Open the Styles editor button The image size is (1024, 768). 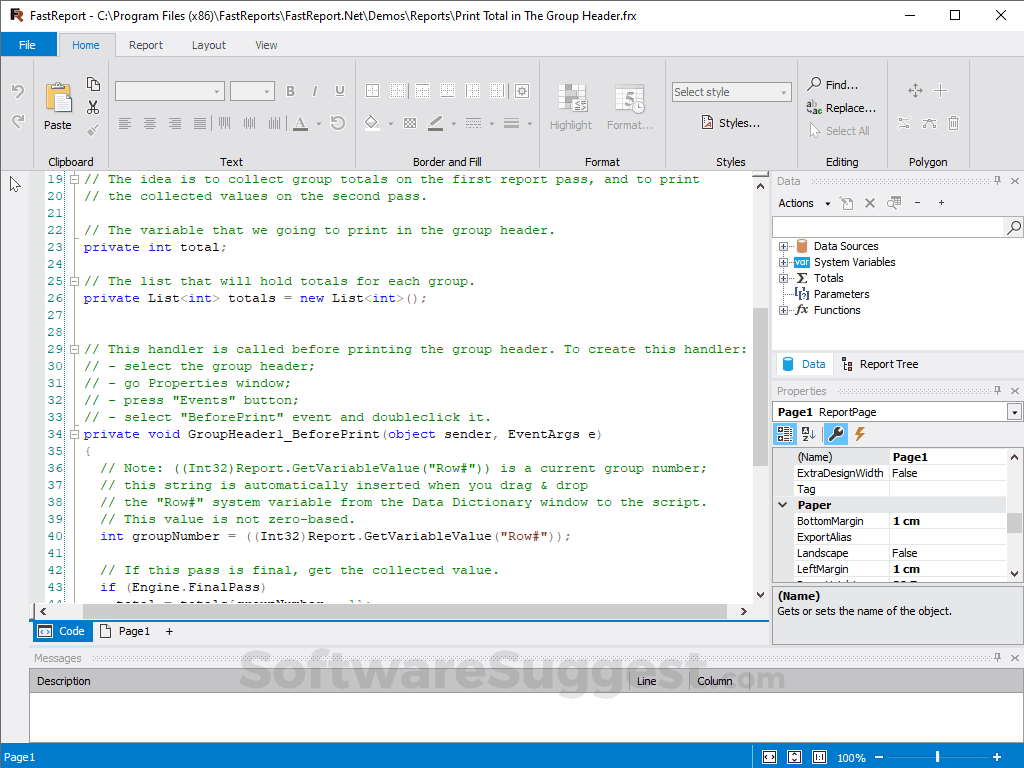(731, 123)
